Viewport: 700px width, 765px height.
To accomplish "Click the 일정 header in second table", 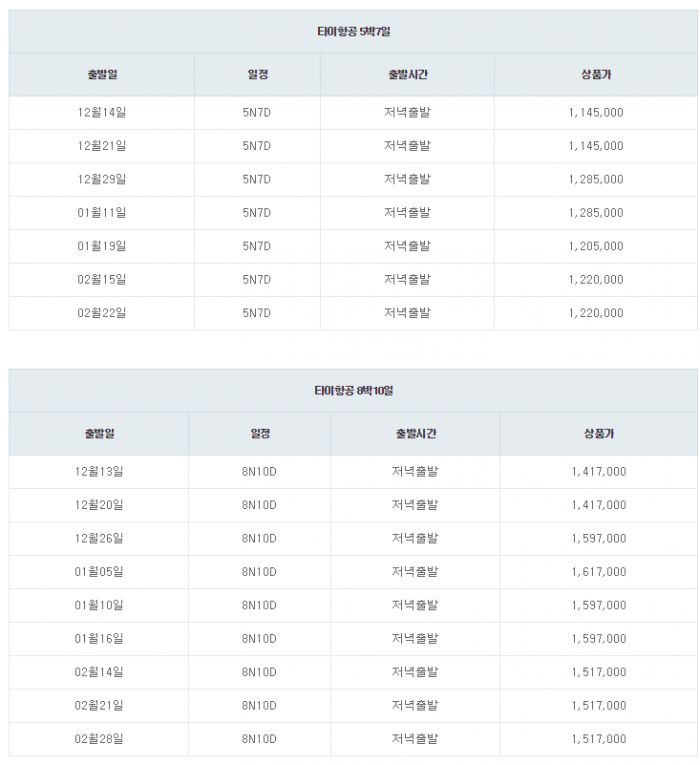I will (260, 434).
